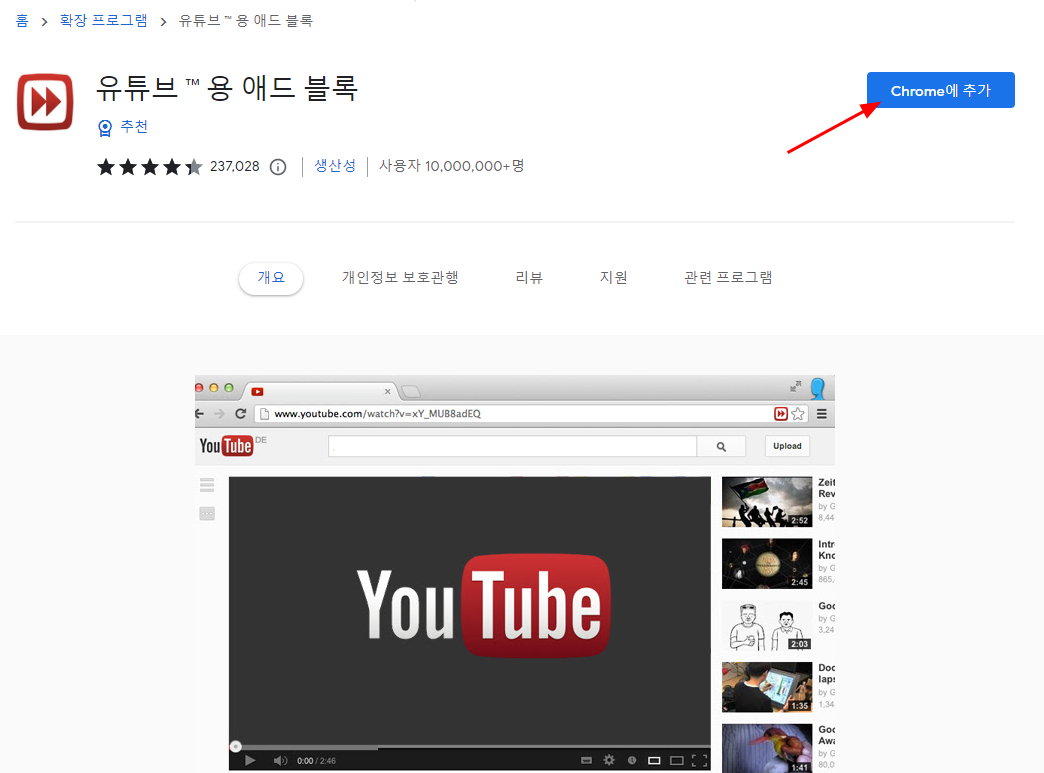This screenshot has height=773, width=1044.
Task: Click the red Adblock for YouTube logo
Action: [45, 101]
